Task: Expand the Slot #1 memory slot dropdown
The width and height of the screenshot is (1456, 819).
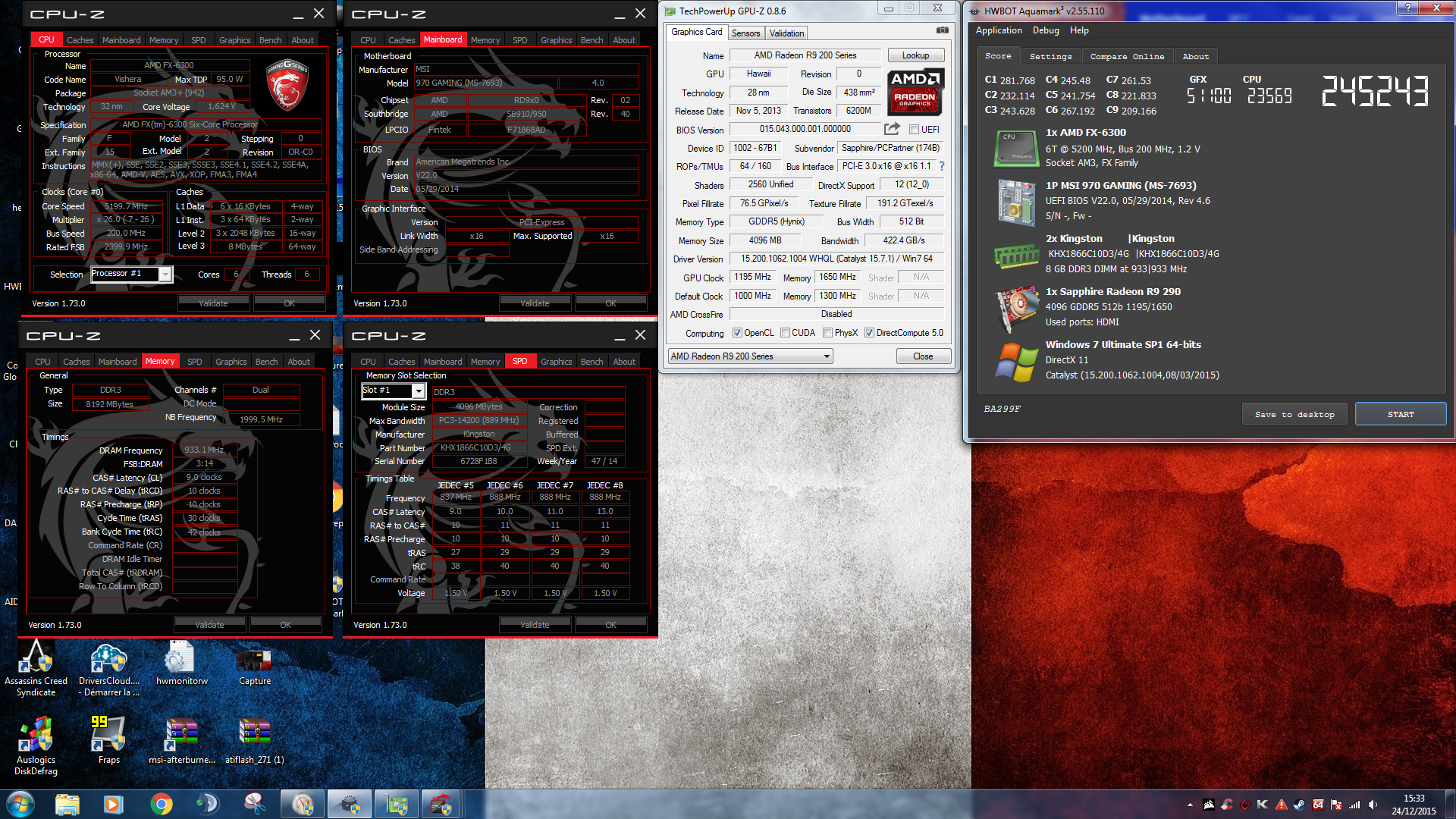Action: (x=418, y=391)
